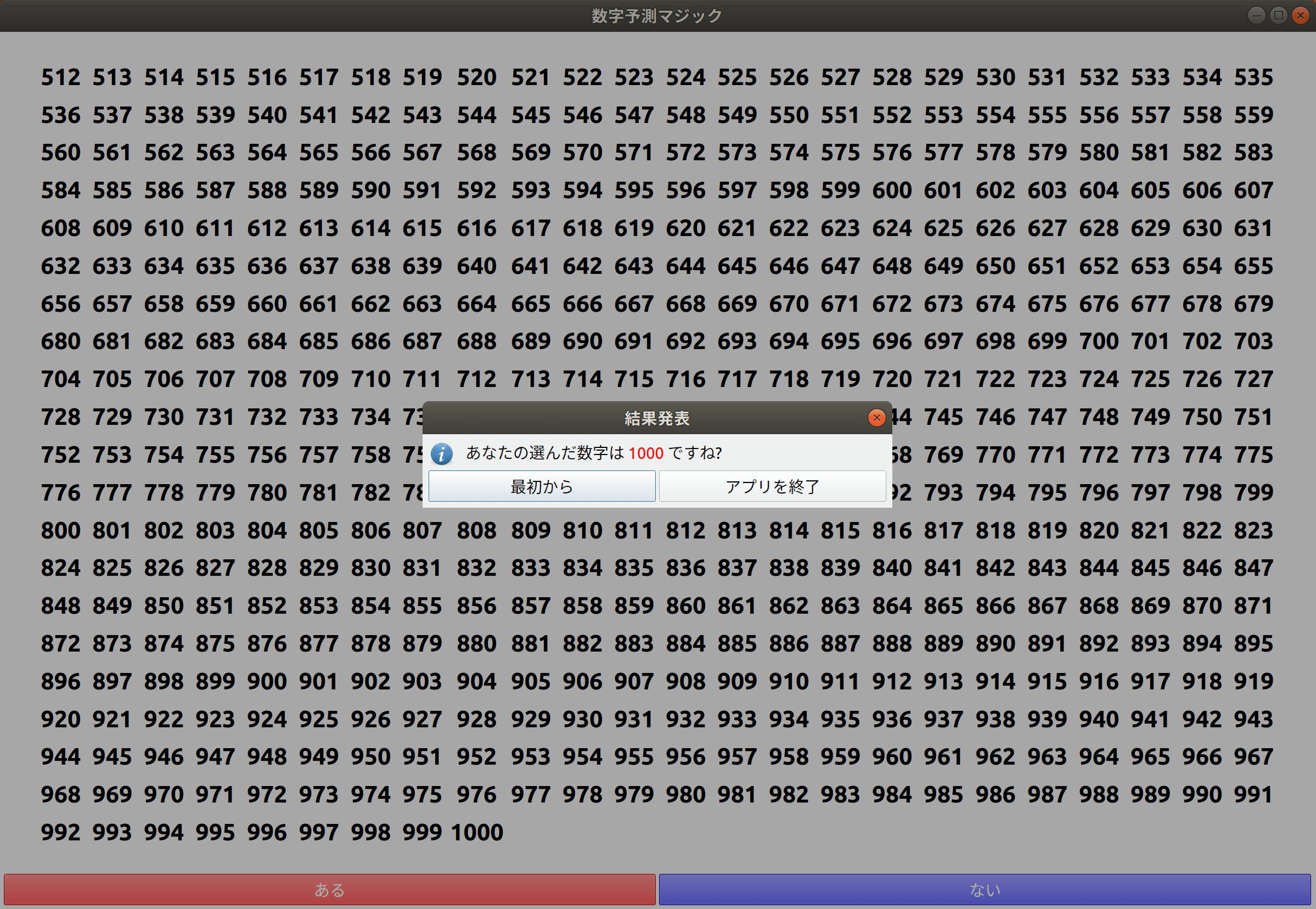1316x909 pixels.
Task: Click the number 900 in the grid
Action: tap(267, 682)
